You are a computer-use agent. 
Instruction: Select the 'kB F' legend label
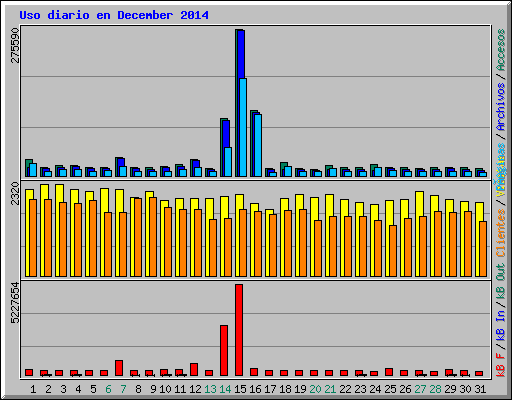point(501,365)
